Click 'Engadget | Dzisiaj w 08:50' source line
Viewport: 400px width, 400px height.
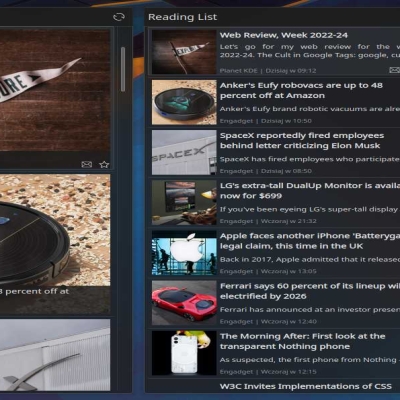(266, 171)
